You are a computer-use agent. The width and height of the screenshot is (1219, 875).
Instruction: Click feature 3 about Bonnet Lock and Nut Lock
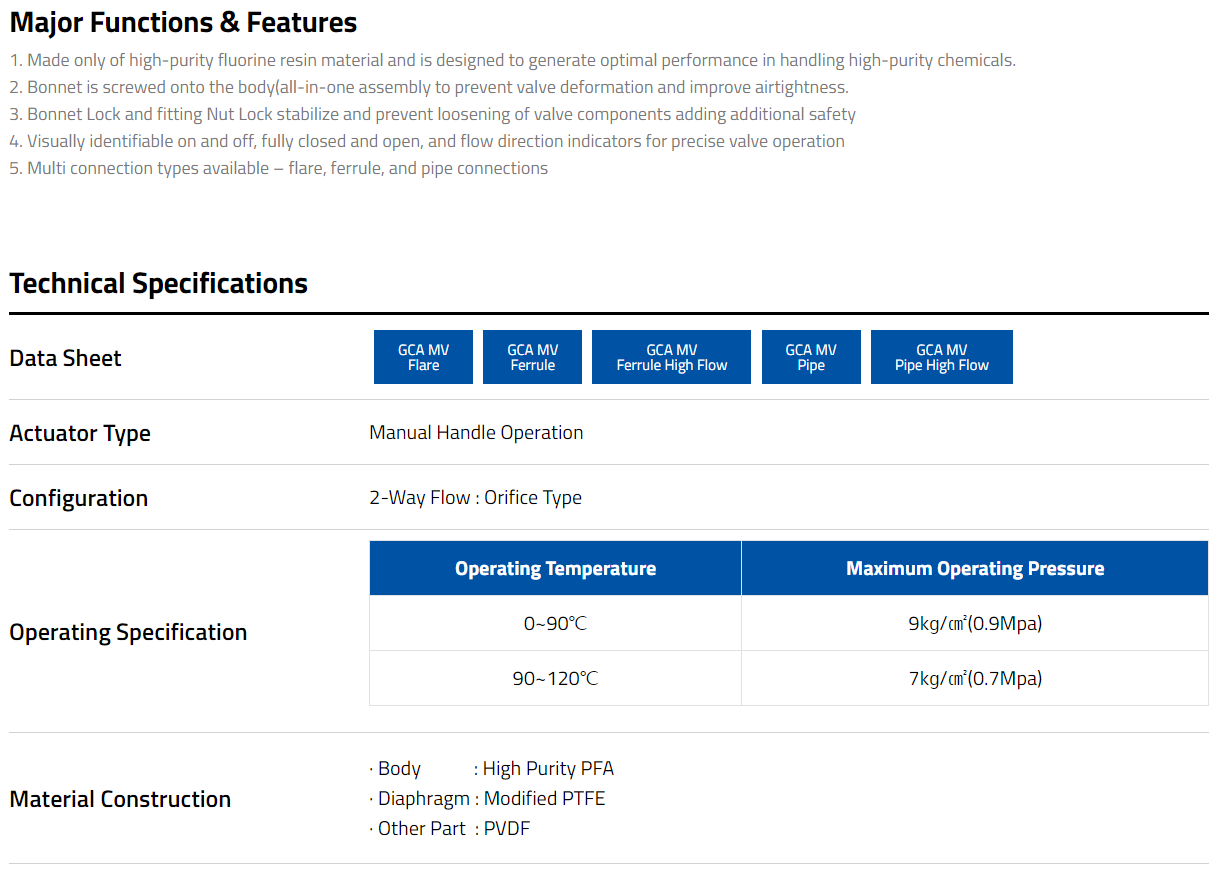(432, 114)
